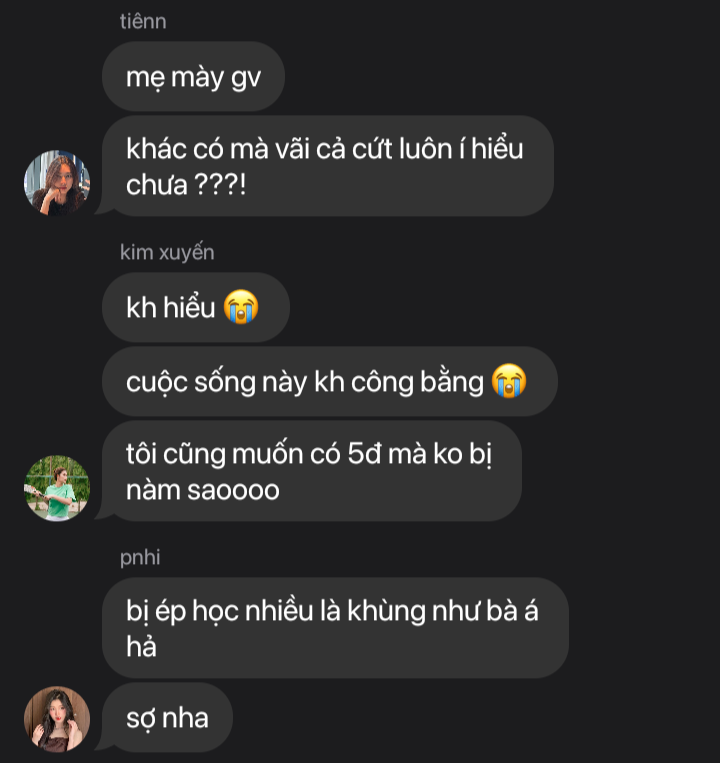Viewport: 720px width, 763px height.
Task: Click the sender name "kim xuyến"
Action: (167, 253)
